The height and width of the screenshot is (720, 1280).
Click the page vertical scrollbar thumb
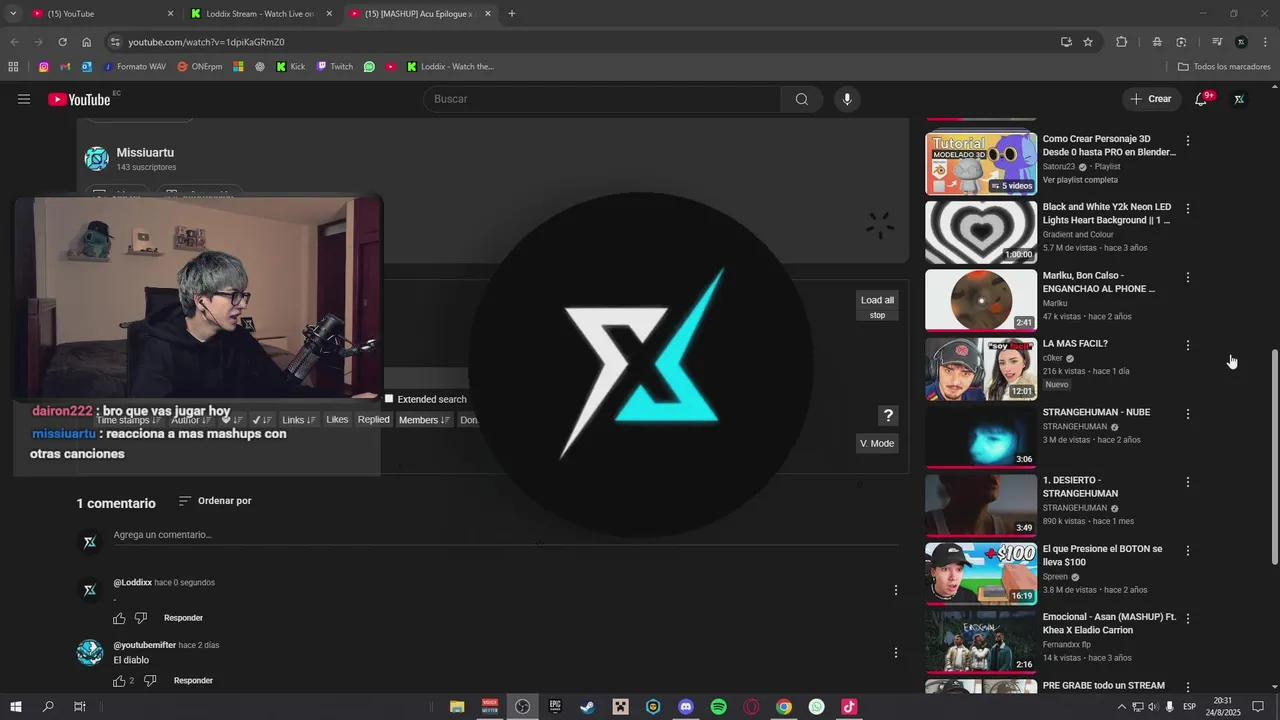point(1274,458)
